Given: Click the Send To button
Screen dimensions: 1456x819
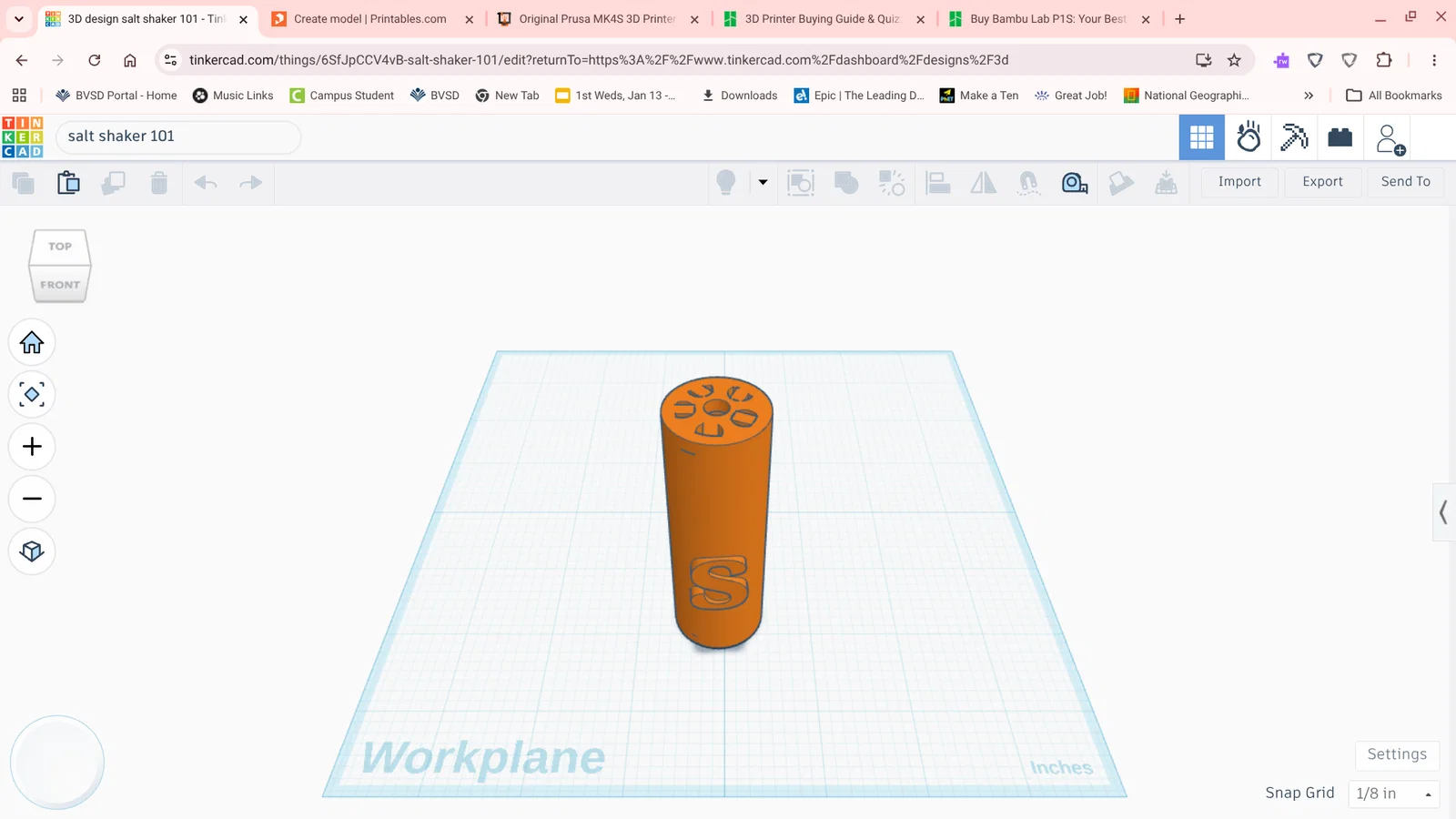Looking at the screenshot, I should 1406,181.
